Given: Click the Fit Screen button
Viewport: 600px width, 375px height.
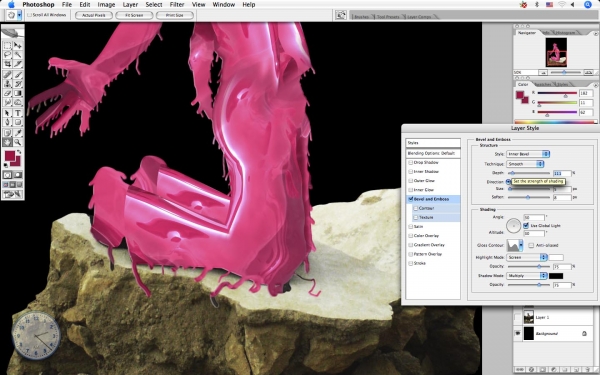Looking at the screenshot, I should tap(134, 15).
